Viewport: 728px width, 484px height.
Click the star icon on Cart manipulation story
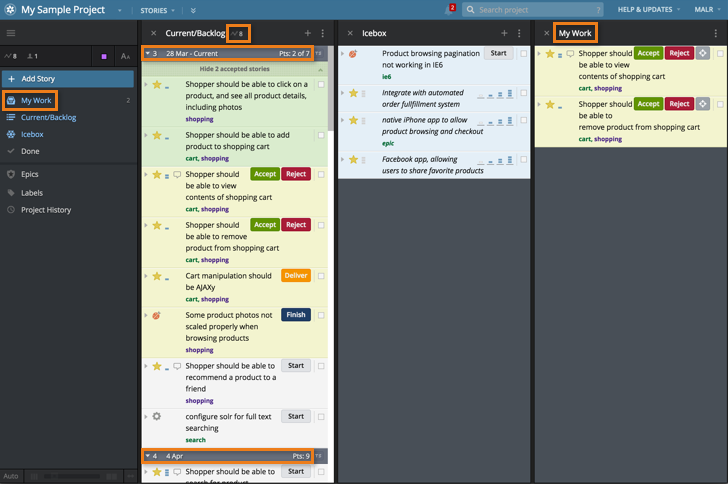[x=157, y=276]
